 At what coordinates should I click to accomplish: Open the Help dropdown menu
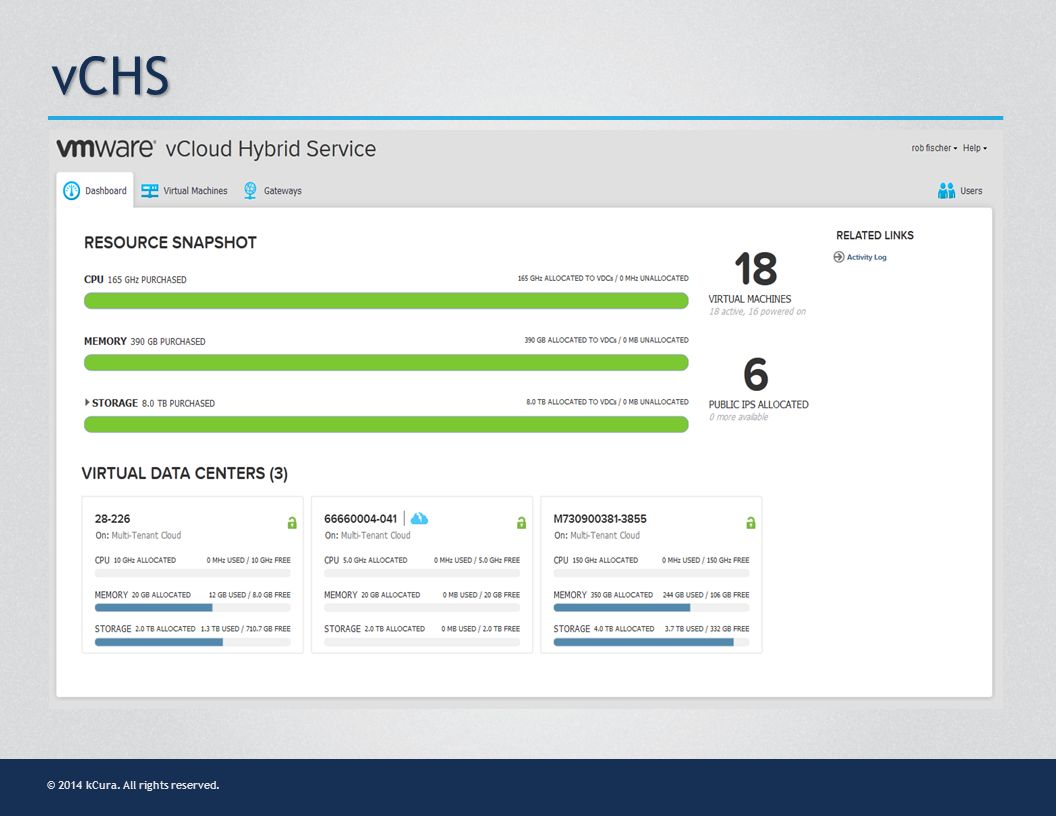click(x=975, y=148)
